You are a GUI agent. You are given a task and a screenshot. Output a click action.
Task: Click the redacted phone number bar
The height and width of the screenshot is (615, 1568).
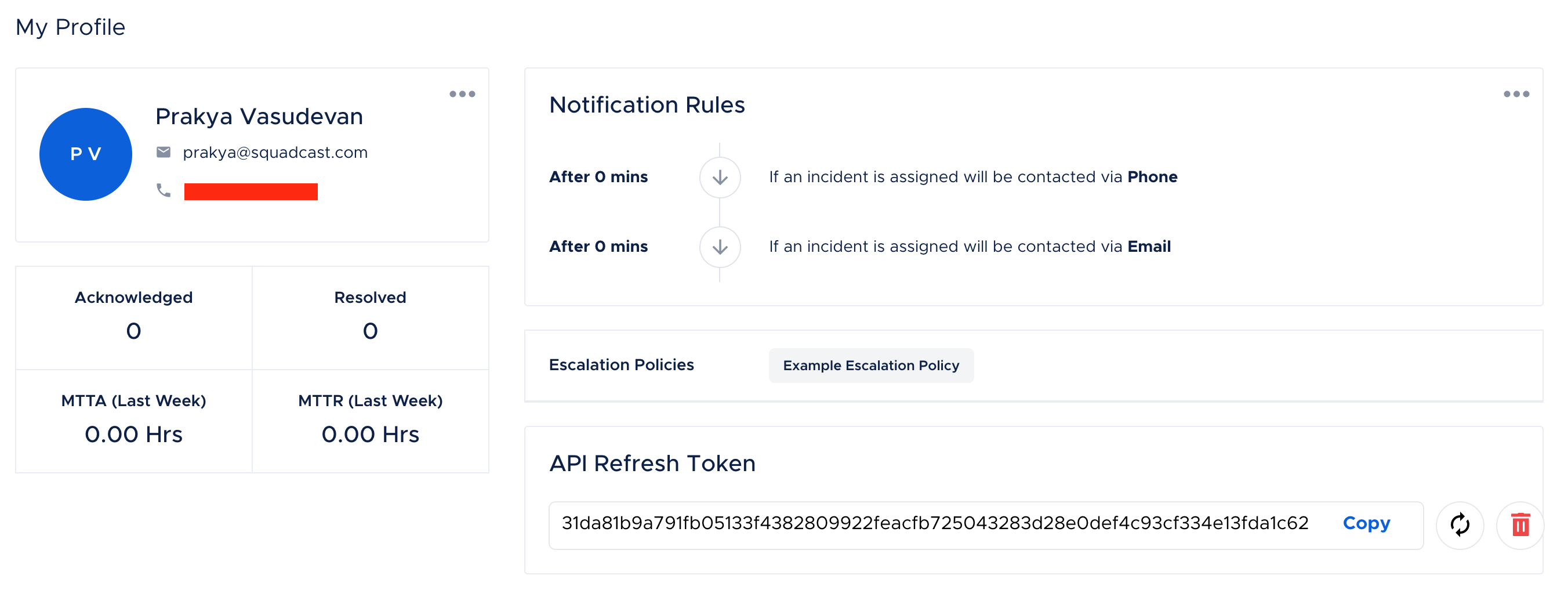(x=251, y=191)
